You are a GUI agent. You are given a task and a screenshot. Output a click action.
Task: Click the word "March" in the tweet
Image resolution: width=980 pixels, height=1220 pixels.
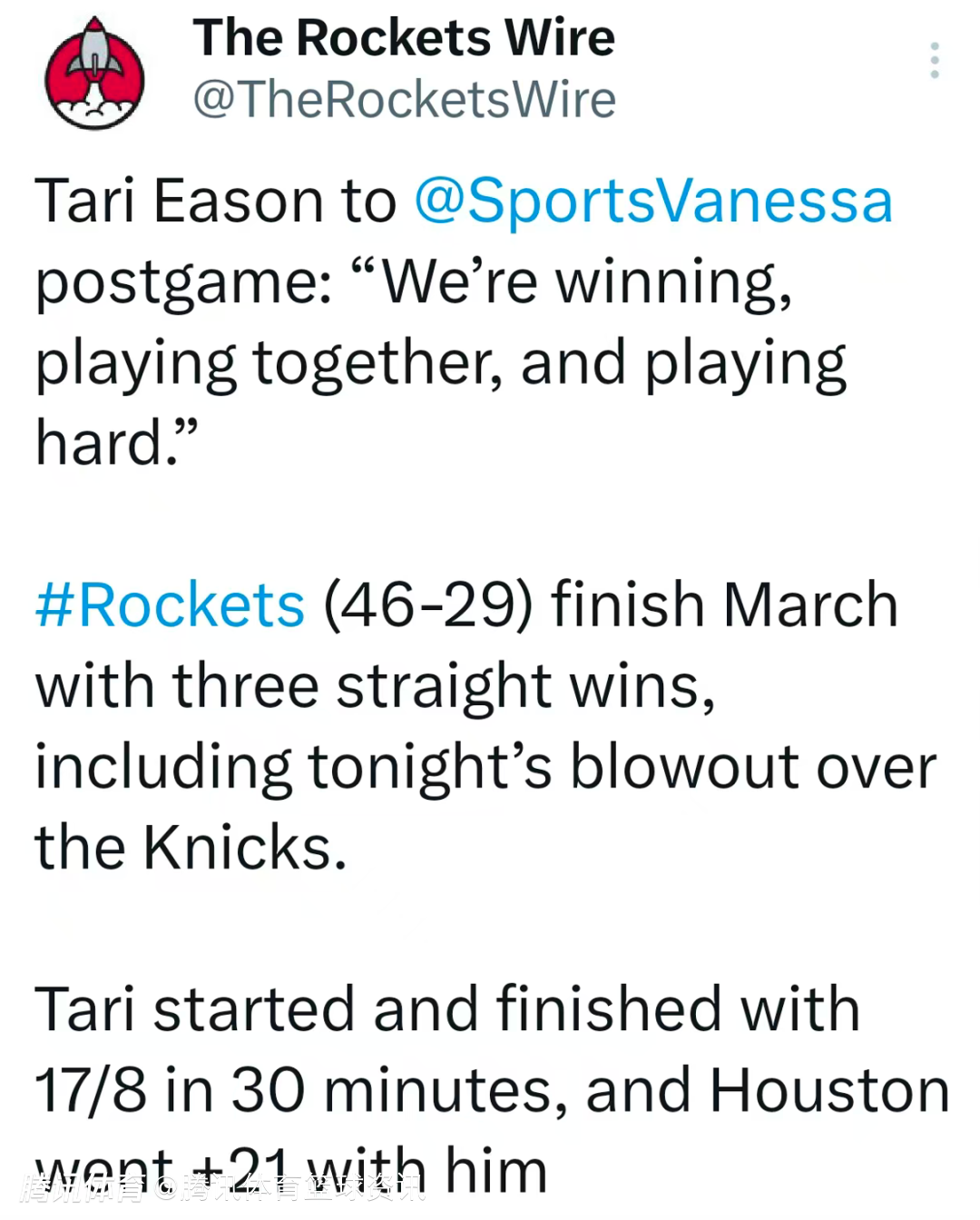(810, 605)
